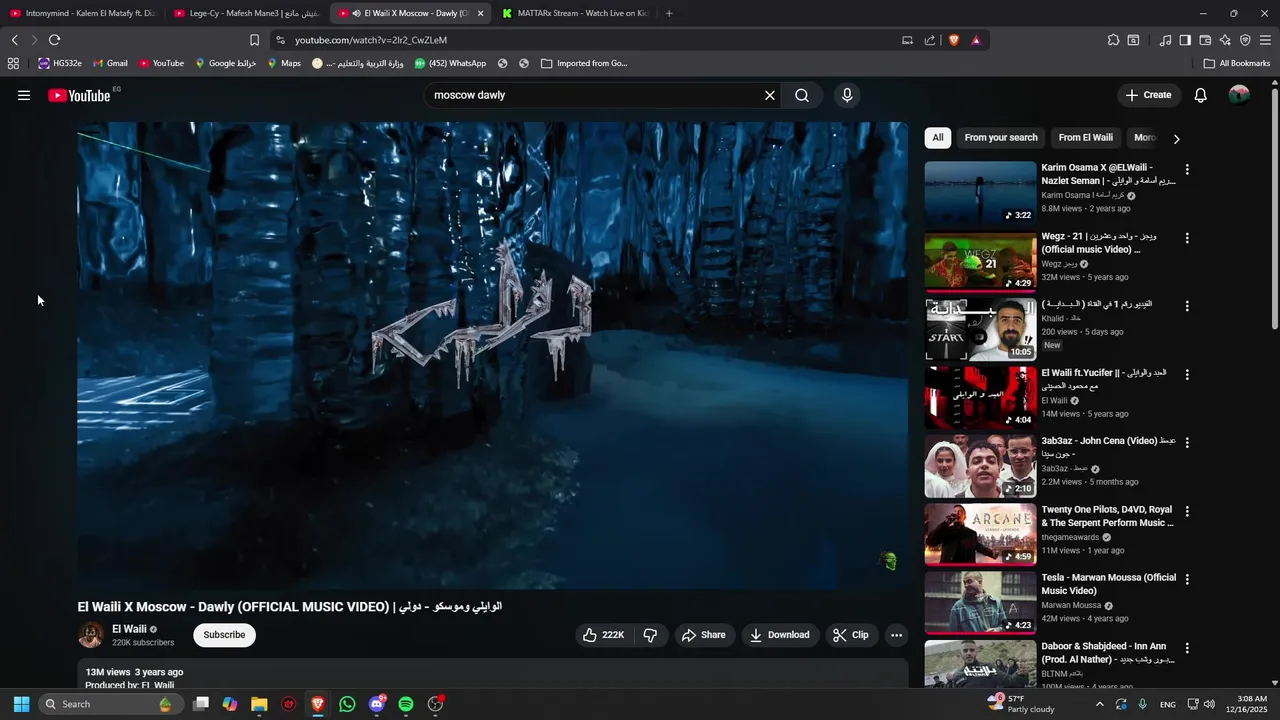Like the video with thumbs up
This screenshot has height=720, width=1280.
604,635
